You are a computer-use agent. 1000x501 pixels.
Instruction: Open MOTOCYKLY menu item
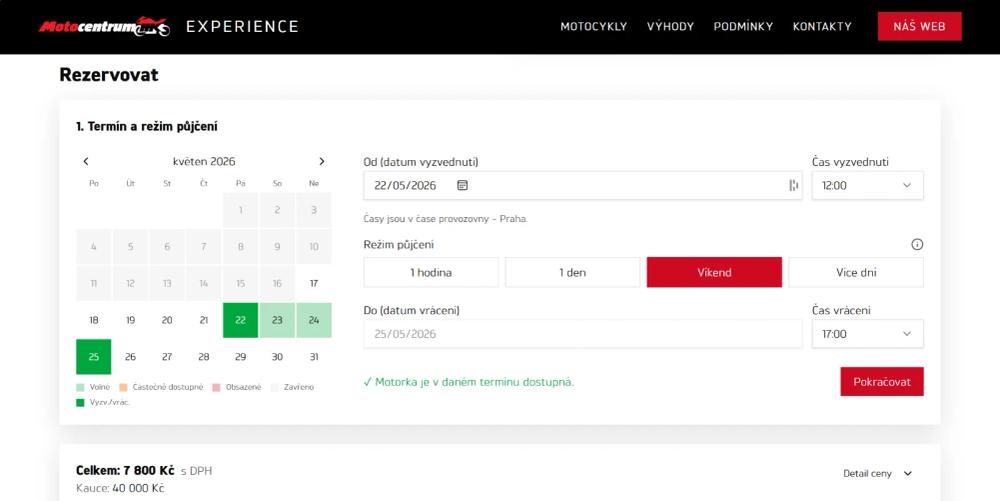(594, 27)
